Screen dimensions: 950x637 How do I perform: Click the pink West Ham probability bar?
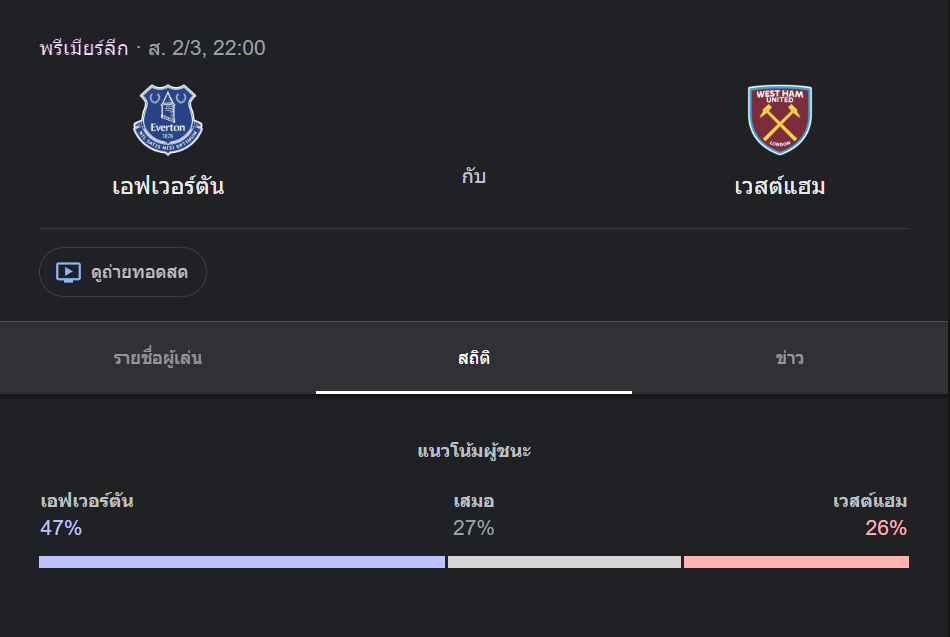[796, 562]
